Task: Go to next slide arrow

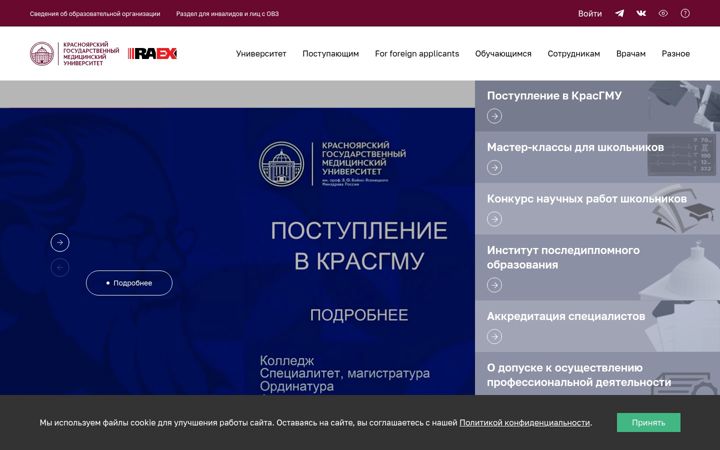Action: click(60, 242)
